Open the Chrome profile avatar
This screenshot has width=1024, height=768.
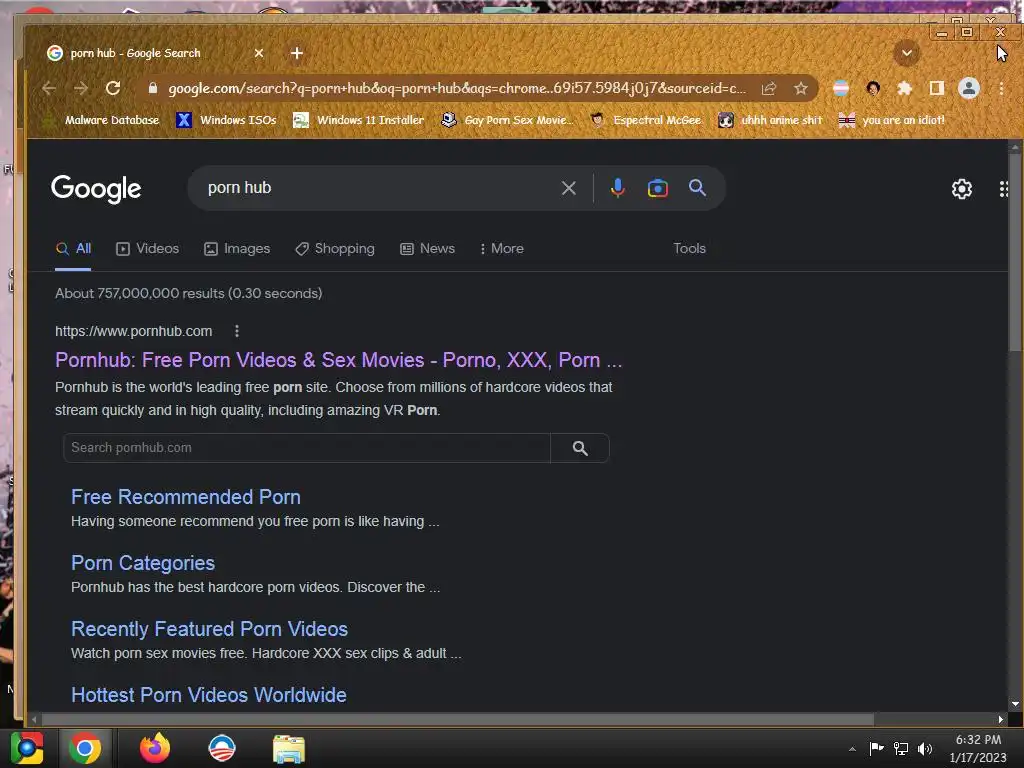click(x=968, y=88)
